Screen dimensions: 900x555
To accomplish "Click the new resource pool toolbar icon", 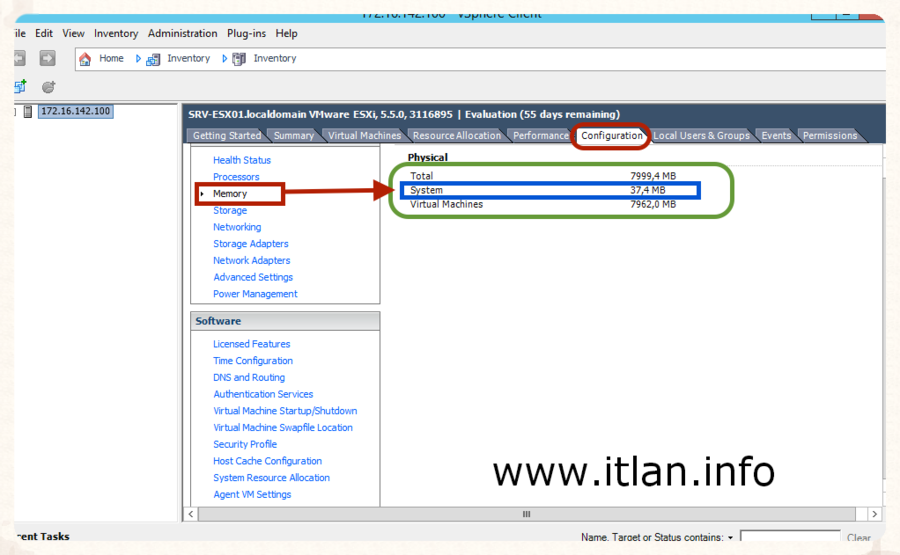I will point(48,87).
